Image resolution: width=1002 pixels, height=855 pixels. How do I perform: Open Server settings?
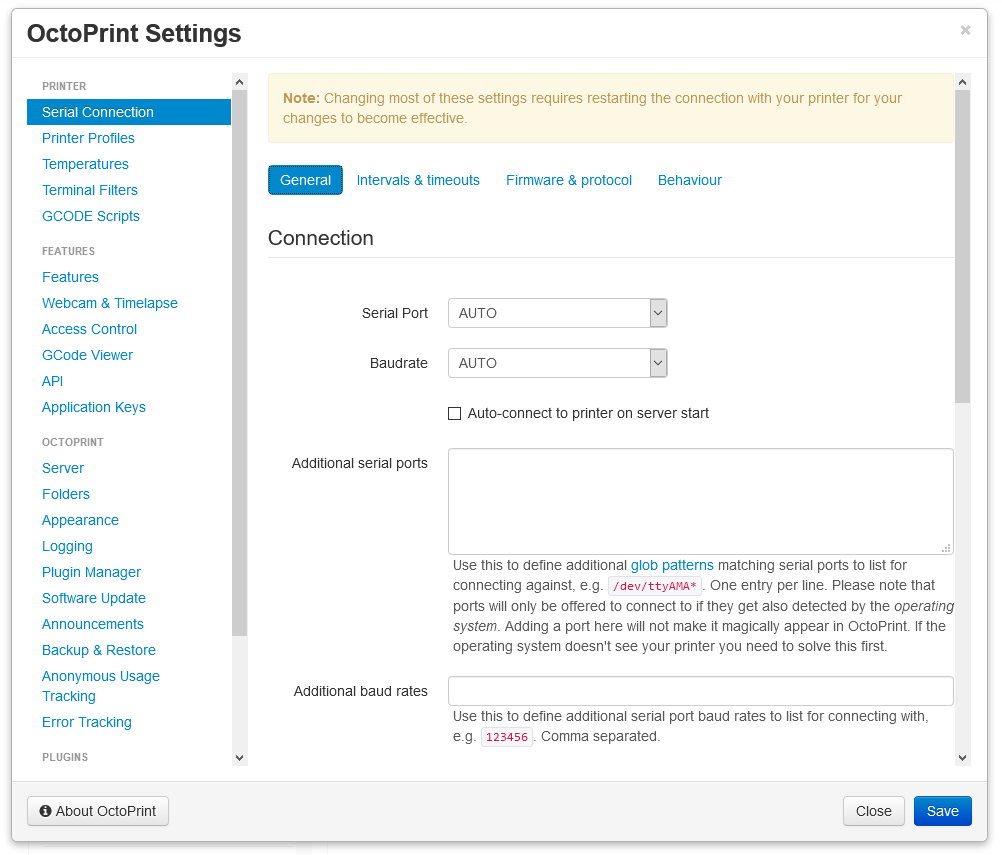coord(63,468)
